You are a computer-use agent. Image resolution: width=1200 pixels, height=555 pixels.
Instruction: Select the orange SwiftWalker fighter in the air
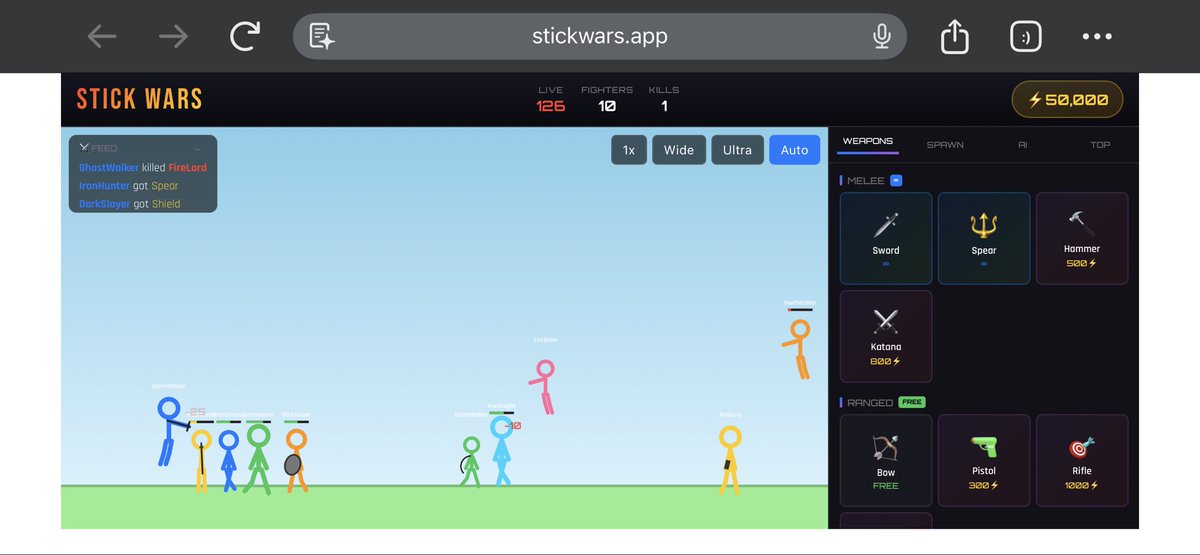[x=797, y=348]
